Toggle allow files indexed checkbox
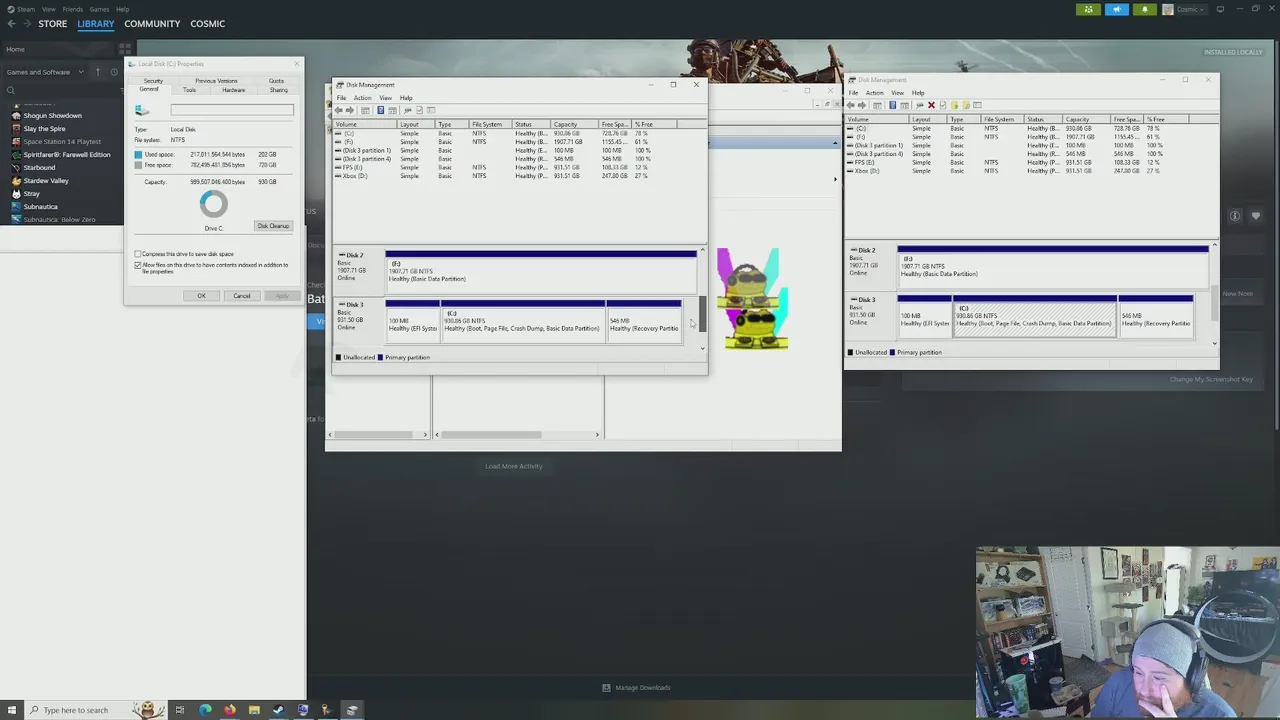 138,265
